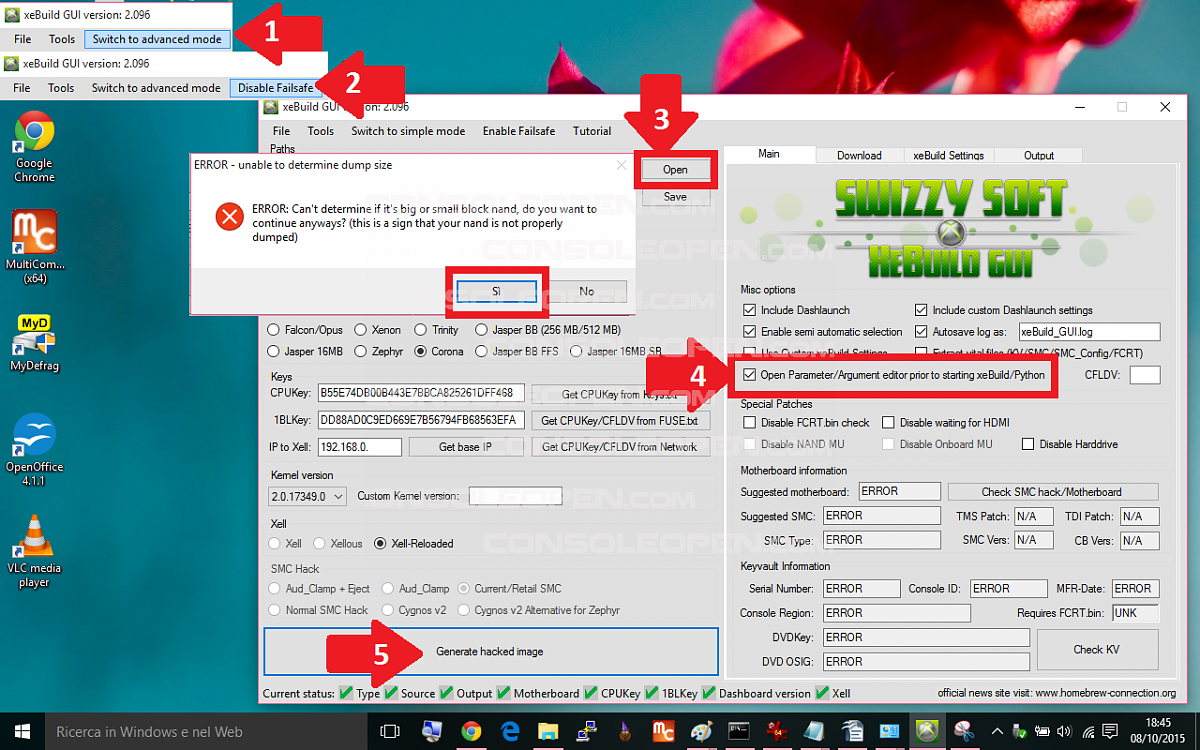The image size is (1200, 750).
Task: Click the Check KV button
Action: (x=1097, y=649)
